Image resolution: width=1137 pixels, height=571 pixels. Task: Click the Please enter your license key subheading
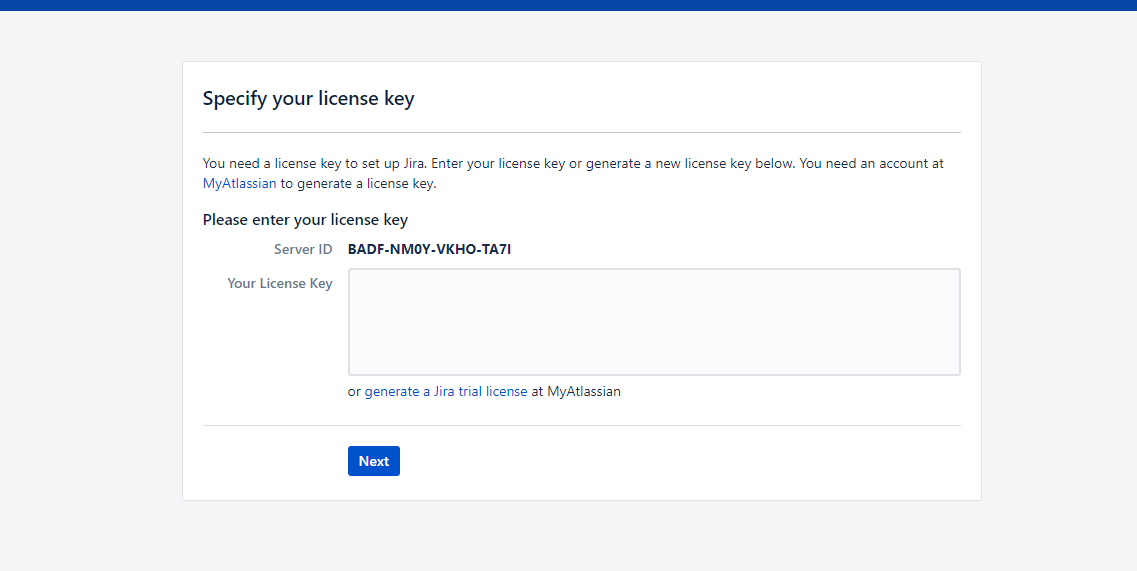tap(305, 220)
